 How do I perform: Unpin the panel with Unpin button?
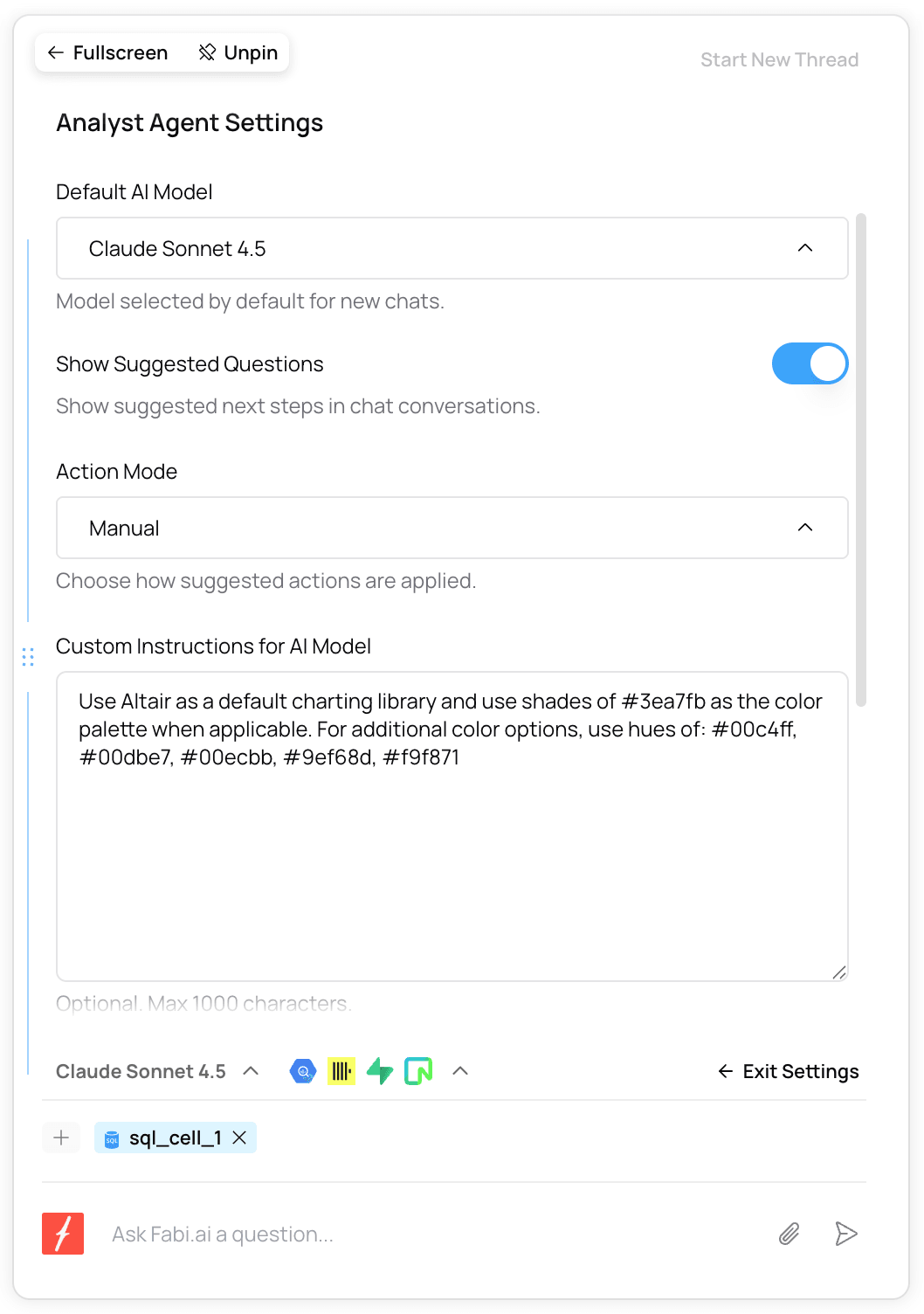click(x=238, y=53)
